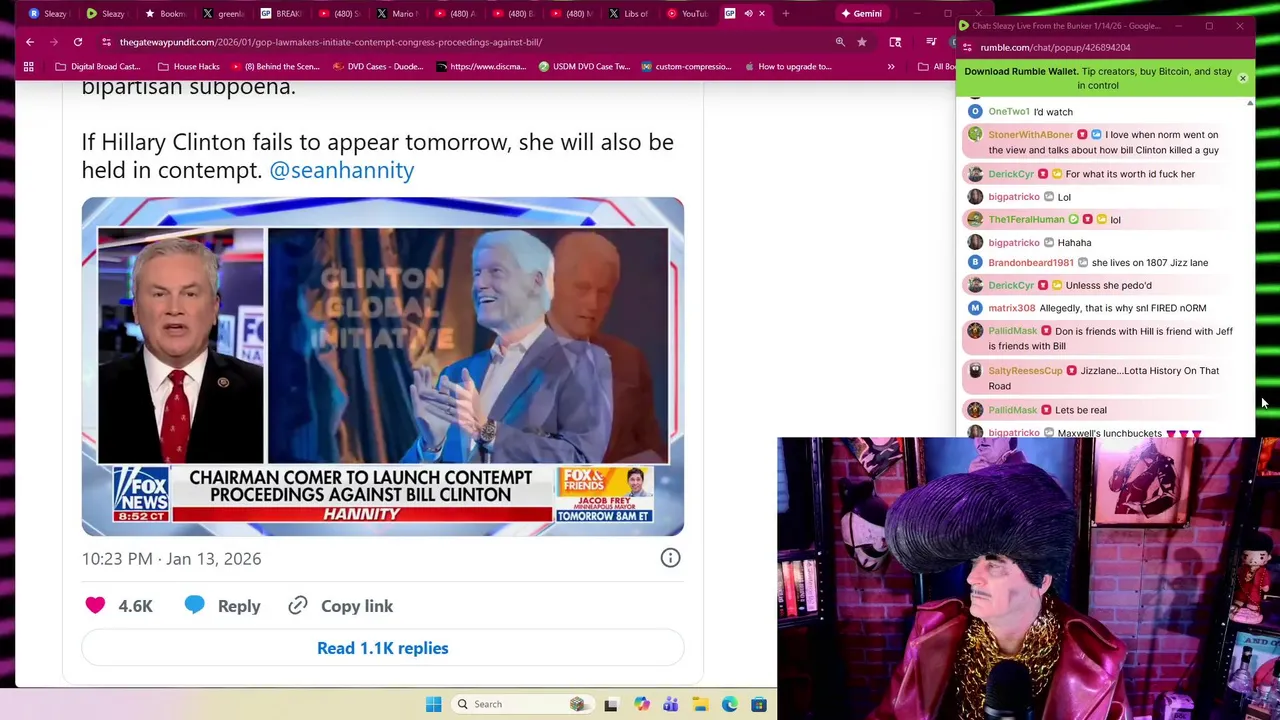
Task: Switch to the greenla X tab
Action: point(223,14)
